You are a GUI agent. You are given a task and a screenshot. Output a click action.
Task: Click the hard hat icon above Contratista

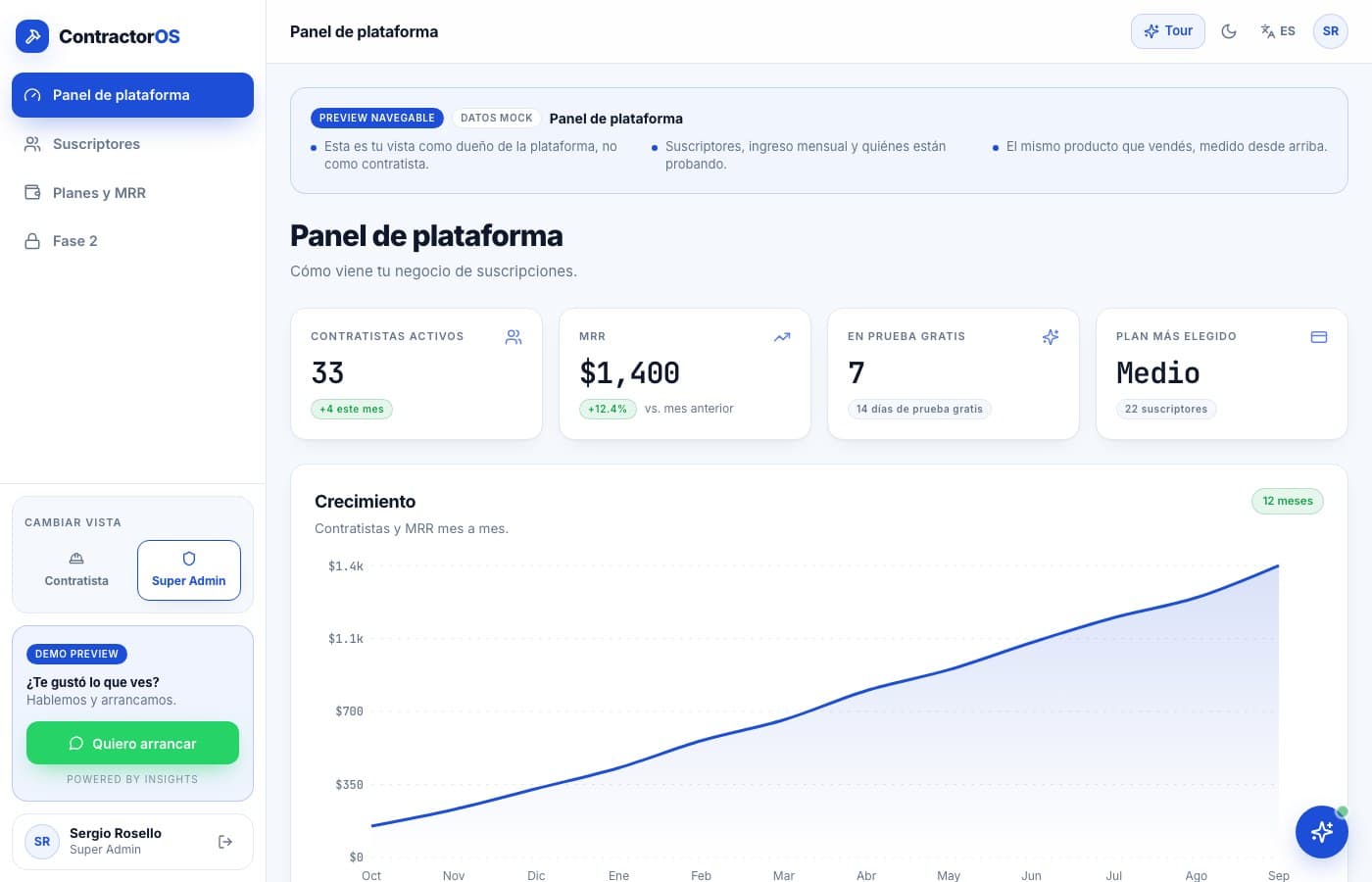point(76,559)
